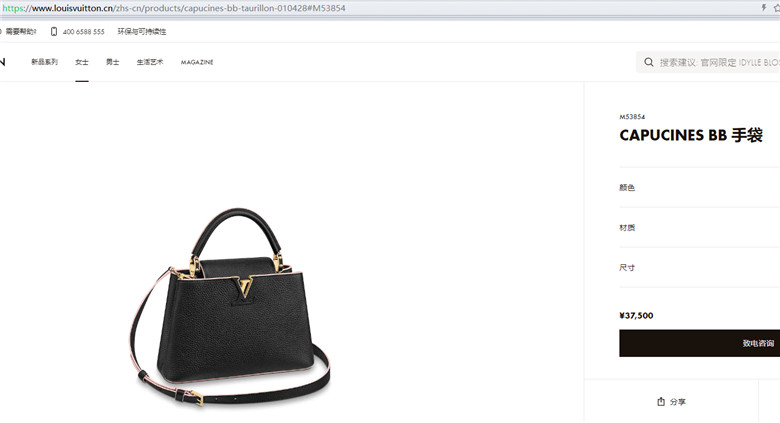
Task: Click the phone icon beside 400 6588 555
Action: (54, 31)
